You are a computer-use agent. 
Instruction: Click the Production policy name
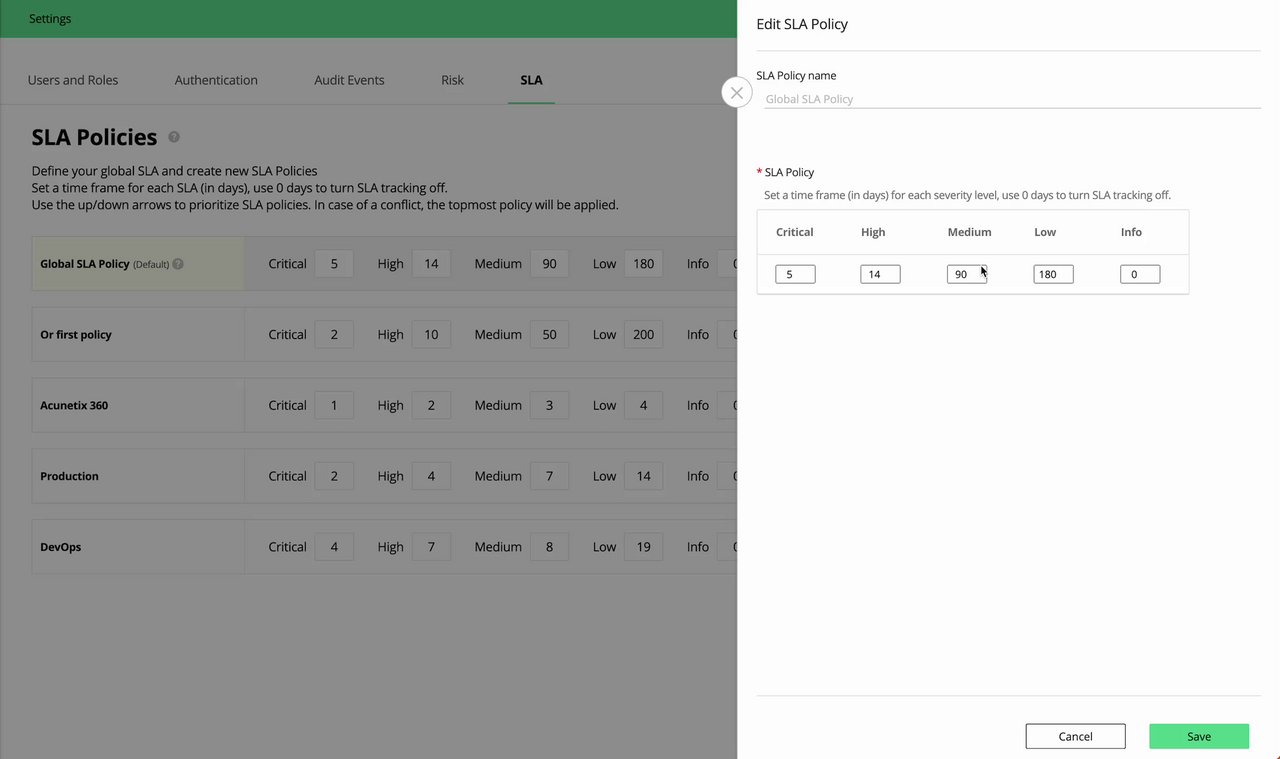coord(69,476)
